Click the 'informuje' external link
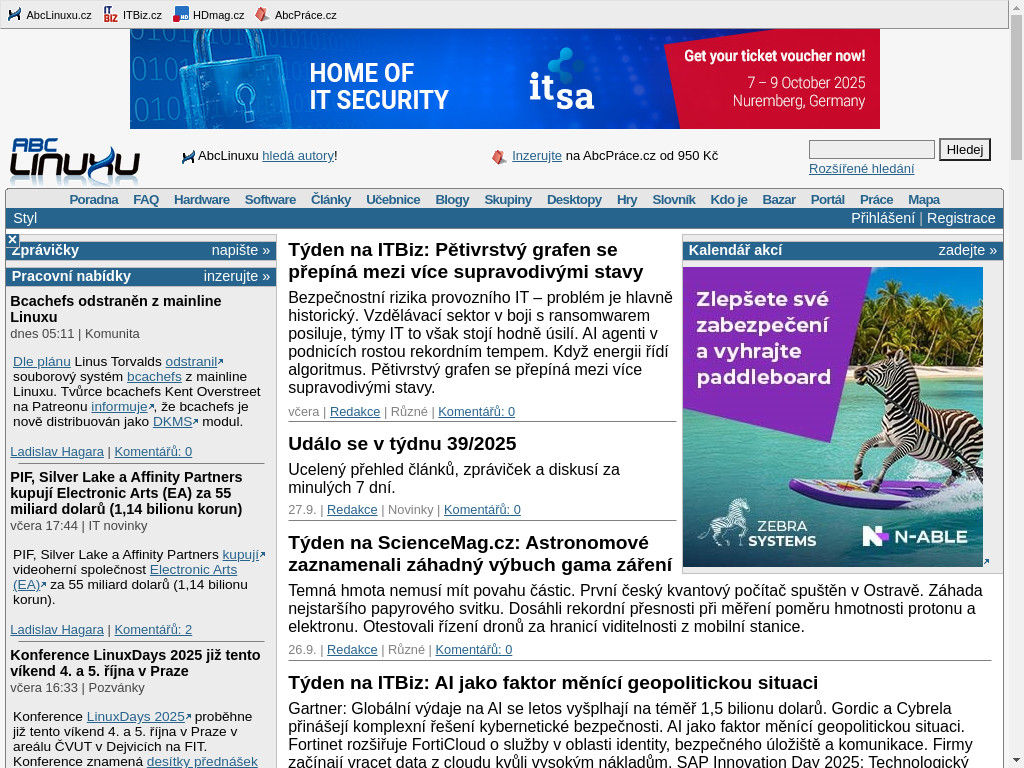The image size is (1024, 768). coord(121,406)
